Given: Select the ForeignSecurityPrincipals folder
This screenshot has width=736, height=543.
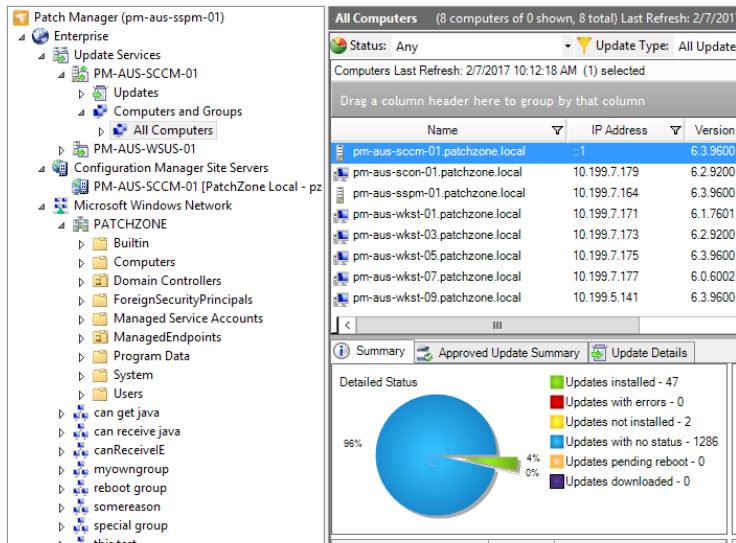Looking at the screenshot, I should click(x=183, y=299).
